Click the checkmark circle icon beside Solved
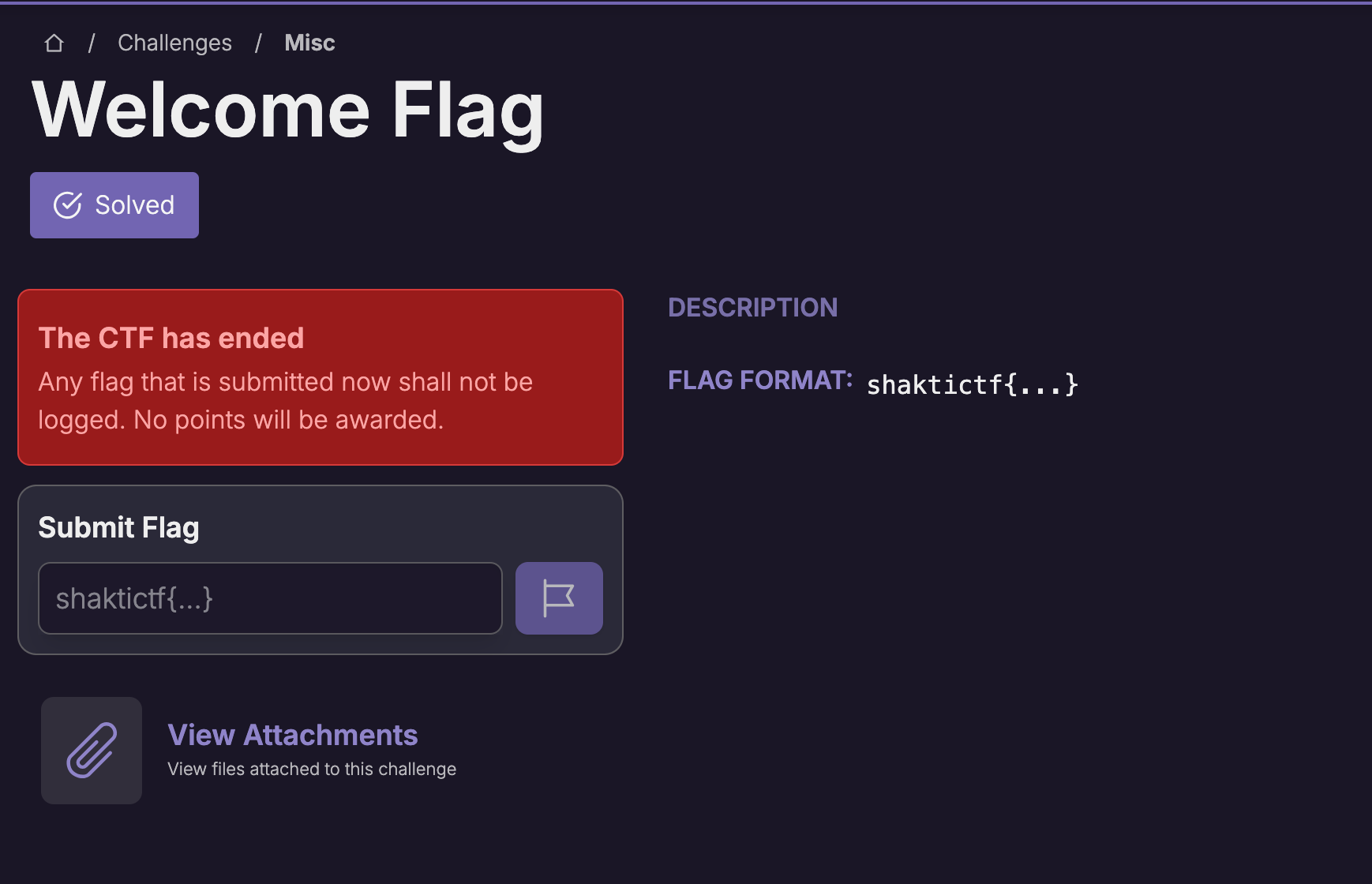The width and height of the screenshot is (1372, 884). pyautogui.click(x=68, y=205)
